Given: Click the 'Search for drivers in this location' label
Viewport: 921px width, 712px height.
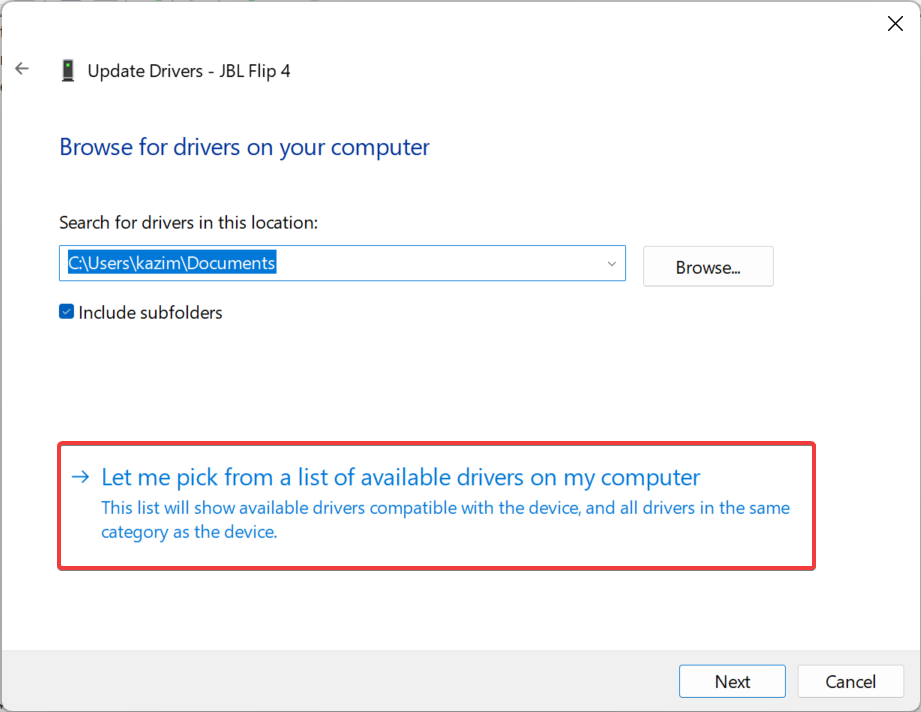Looking at the screenshot, I should (188, 222).
